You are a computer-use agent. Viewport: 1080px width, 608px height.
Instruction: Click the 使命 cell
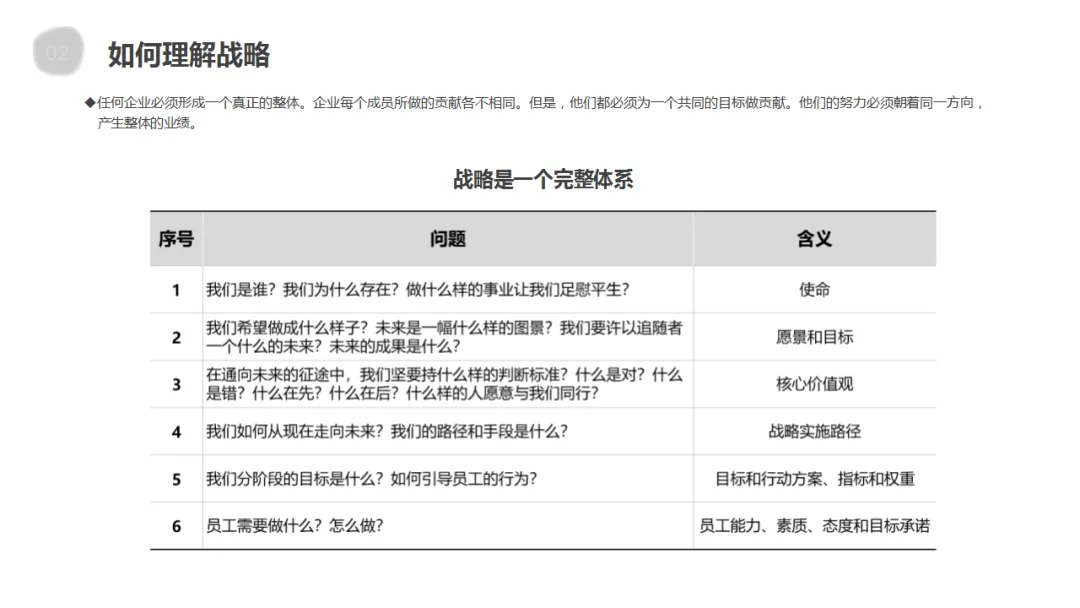(814, 290)
